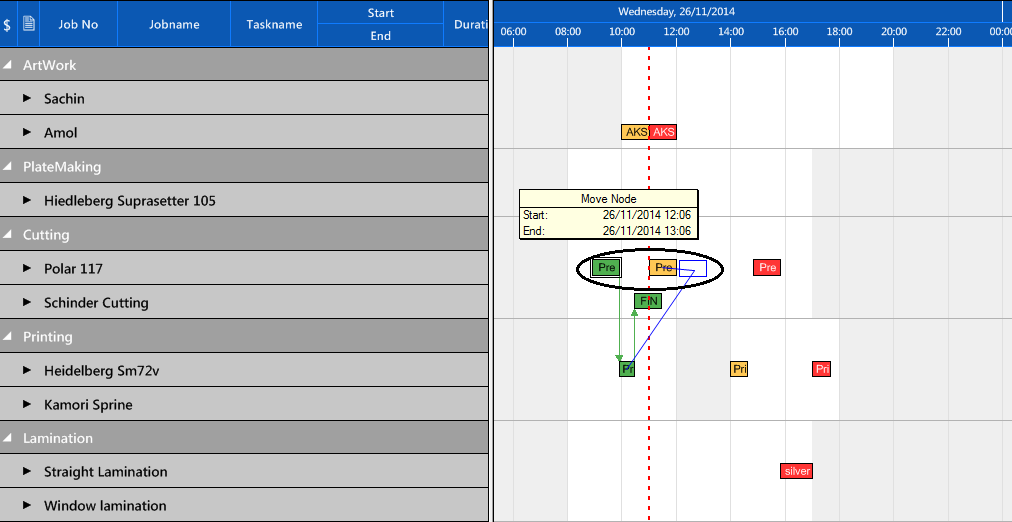Select the red Pri task on Heidelberg Sm72v
The height and width of the screenshot is (522, 1012).
[822, 369]
